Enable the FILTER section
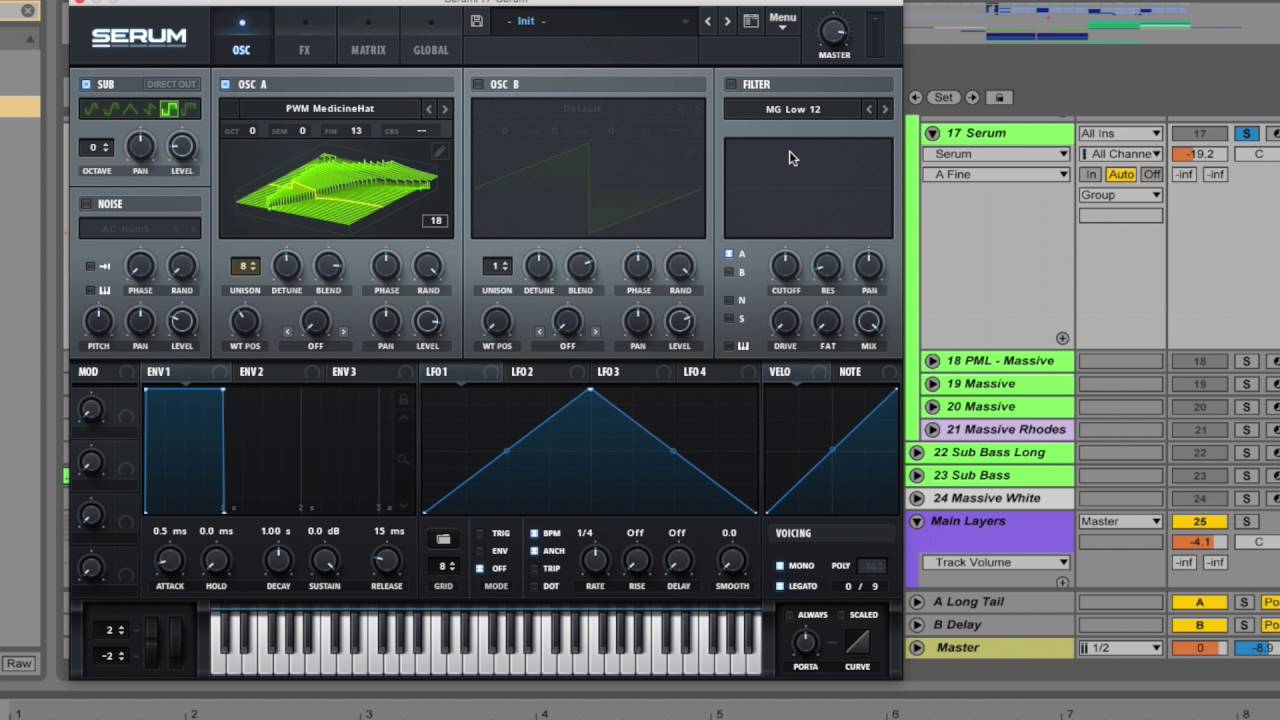This screenshot has width=1280, height=720. [x=731, y=84]
